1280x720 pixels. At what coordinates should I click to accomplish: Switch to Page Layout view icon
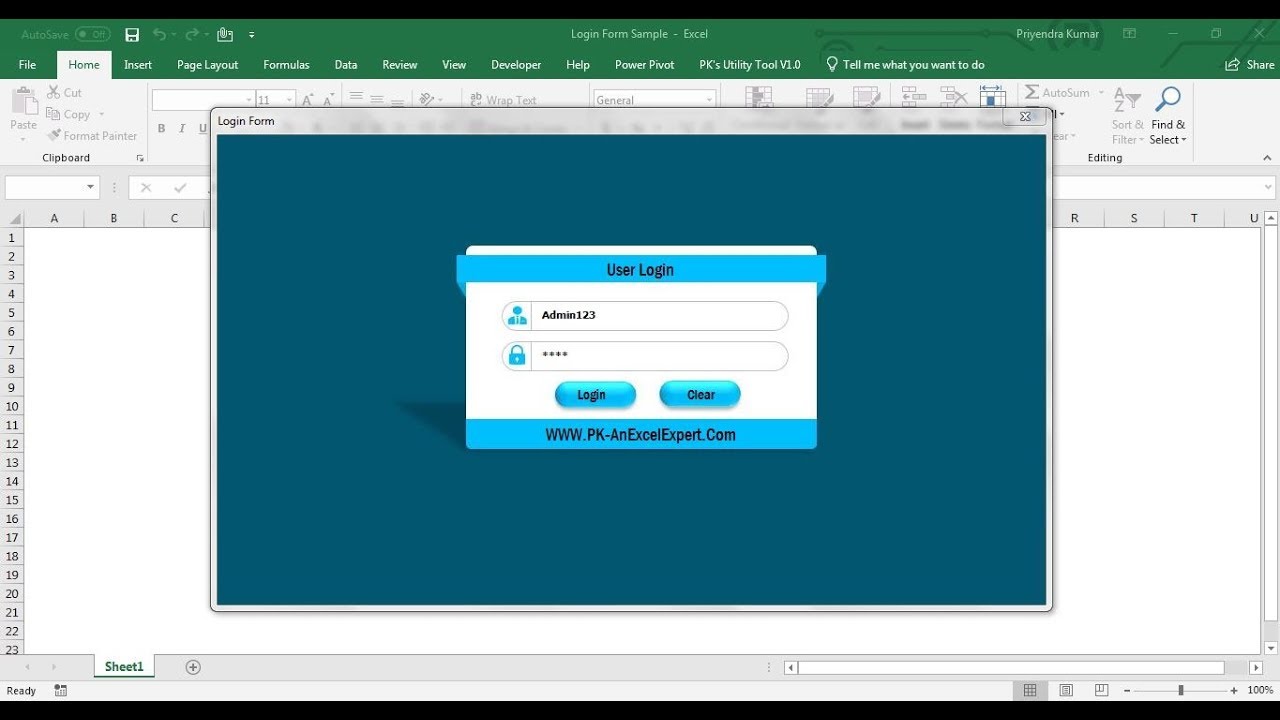(x=1066, y=690)
